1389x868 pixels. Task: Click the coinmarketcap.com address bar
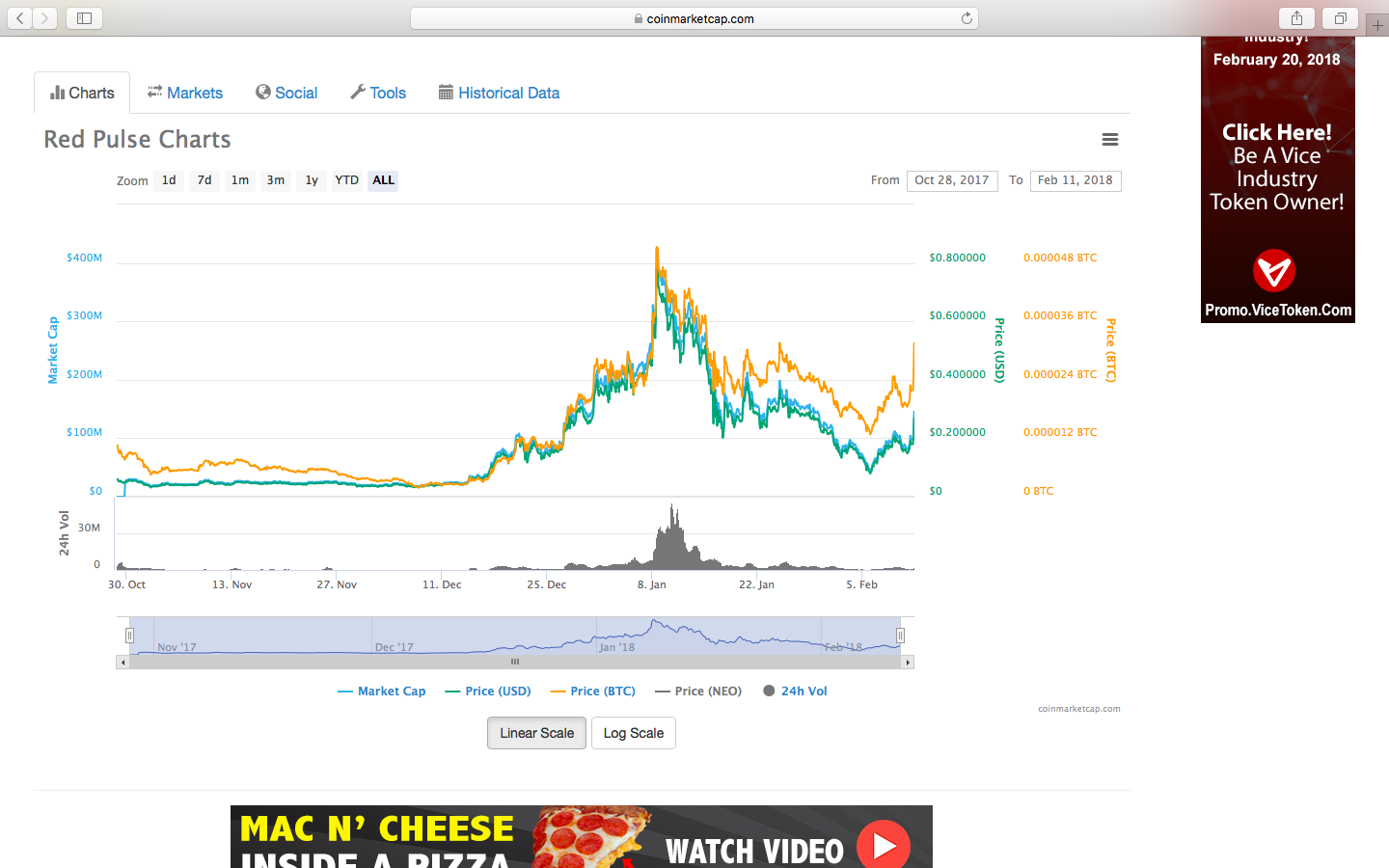pos(694,18)
